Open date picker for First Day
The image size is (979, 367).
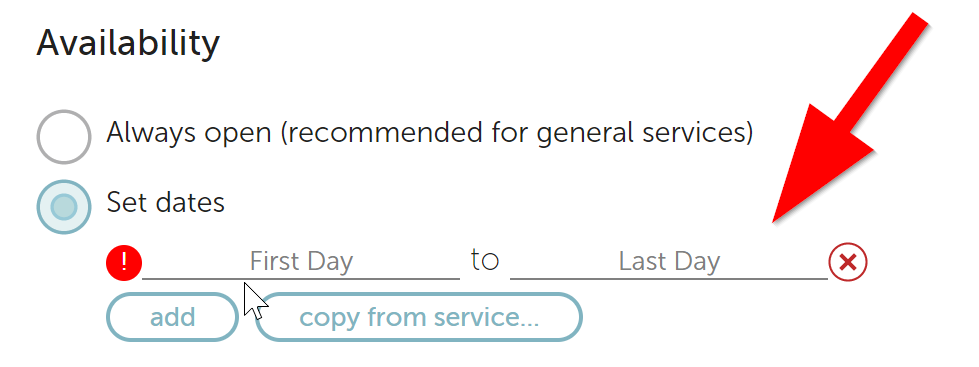pyautogui.click(x=301, y=262)
